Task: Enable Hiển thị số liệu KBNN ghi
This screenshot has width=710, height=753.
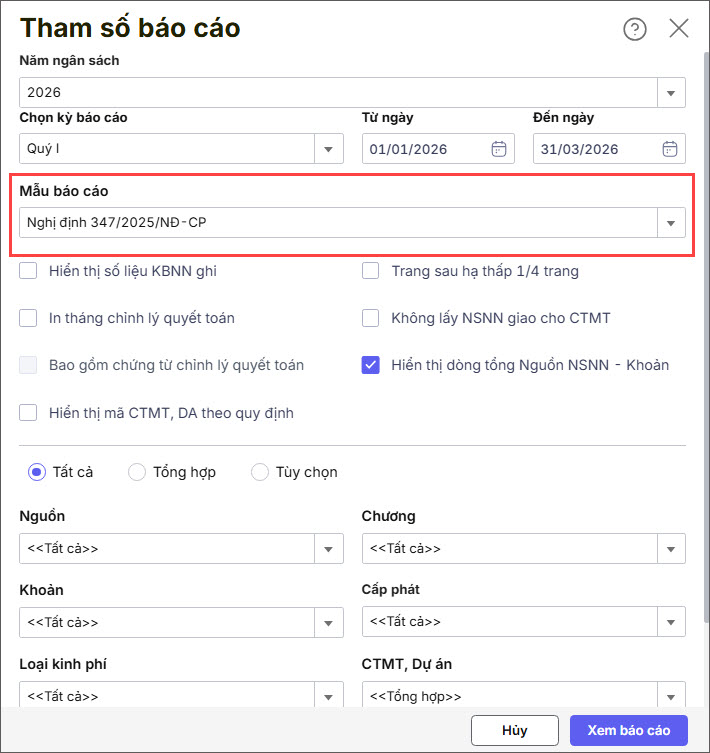Action: point(29,271)
